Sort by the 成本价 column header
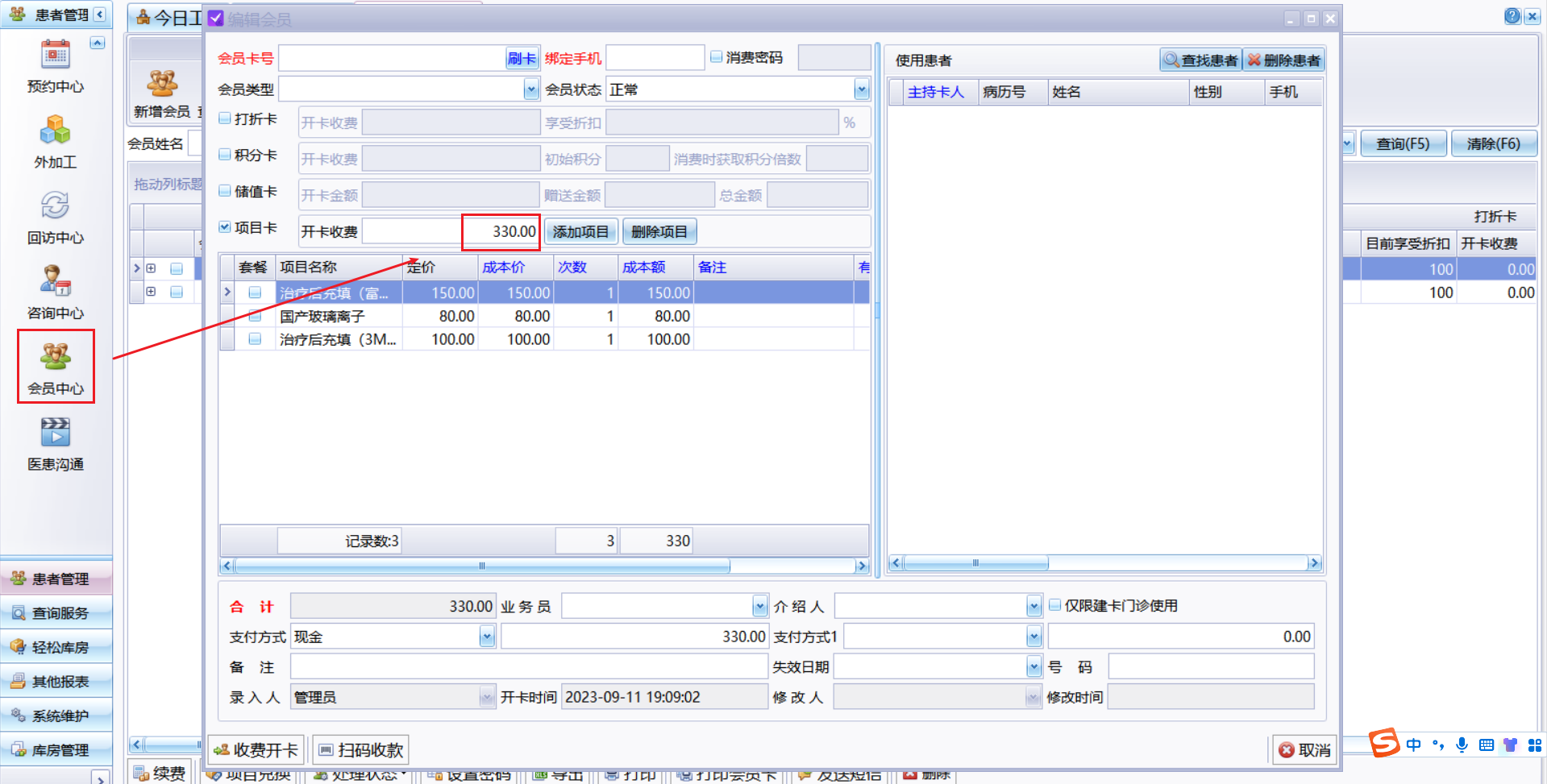This screenshot has width=1547, height=784. [x=515, y=267]
